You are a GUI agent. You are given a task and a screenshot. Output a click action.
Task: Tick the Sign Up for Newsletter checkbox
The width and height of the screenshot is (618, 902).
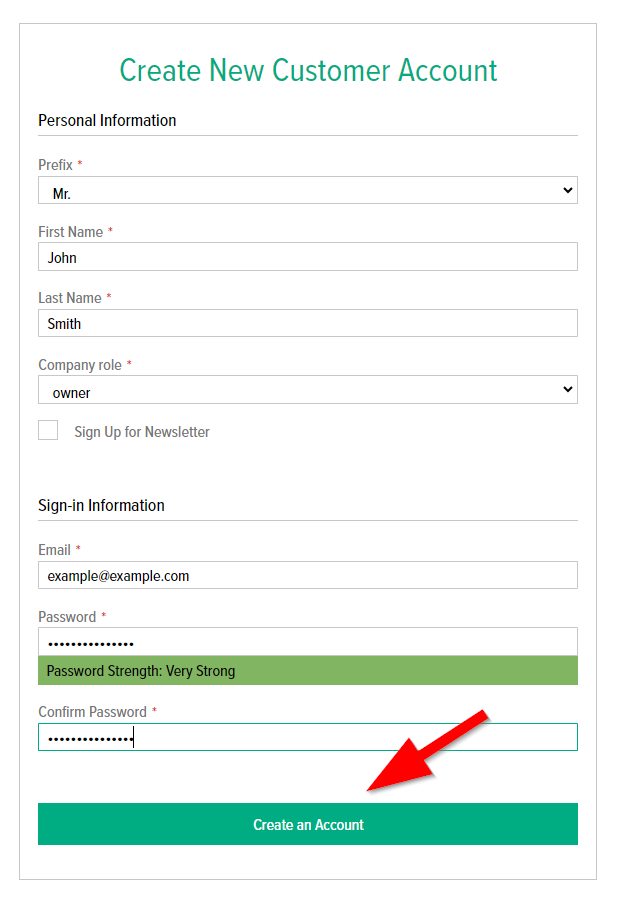(x=48, y=431)
